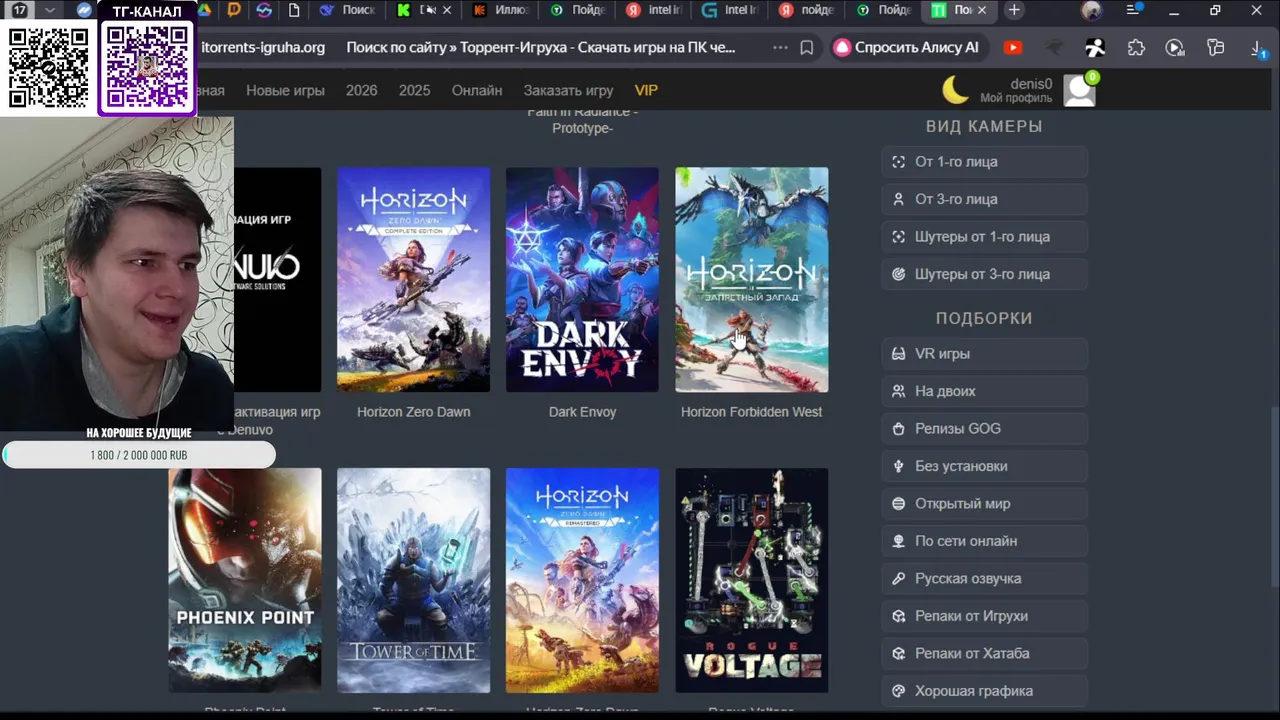Image resolution: width=1280 pixels, height=720 pixels.
Task: Open the extensions puzzle icon
Action: pyautogui.click(x=1136, y=47)
